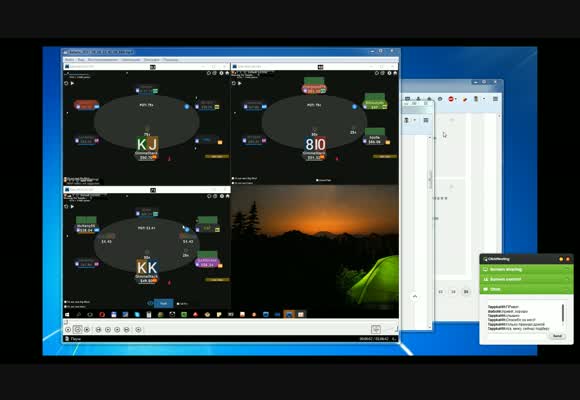Open the first menu in video player menu bar

coord(70,60)
